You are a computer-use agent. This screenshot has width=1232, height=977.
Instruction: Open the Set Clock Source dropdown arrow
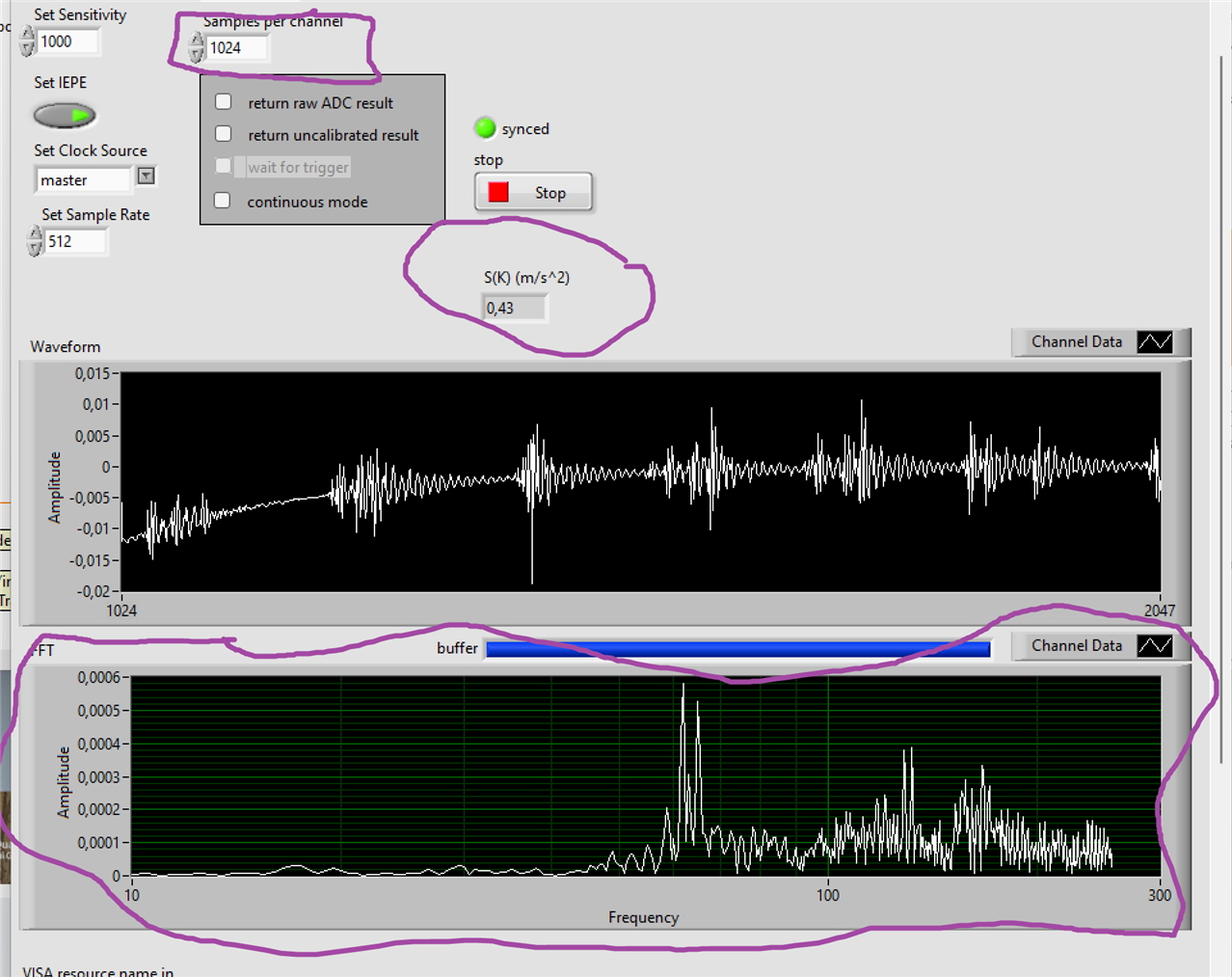pyautogui.click(x=146, y=176)
